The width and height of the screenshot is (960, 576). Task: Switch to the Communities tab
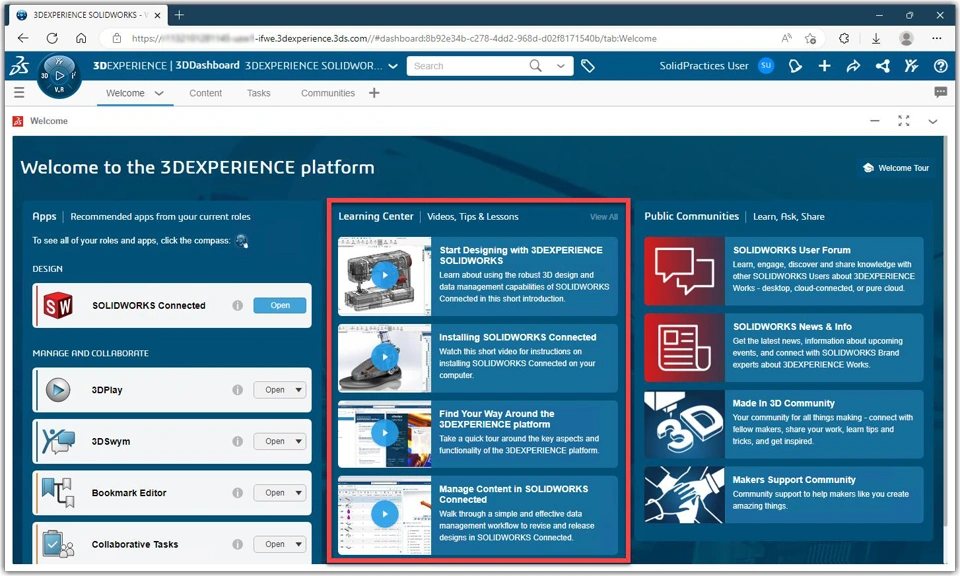point(328,93)
